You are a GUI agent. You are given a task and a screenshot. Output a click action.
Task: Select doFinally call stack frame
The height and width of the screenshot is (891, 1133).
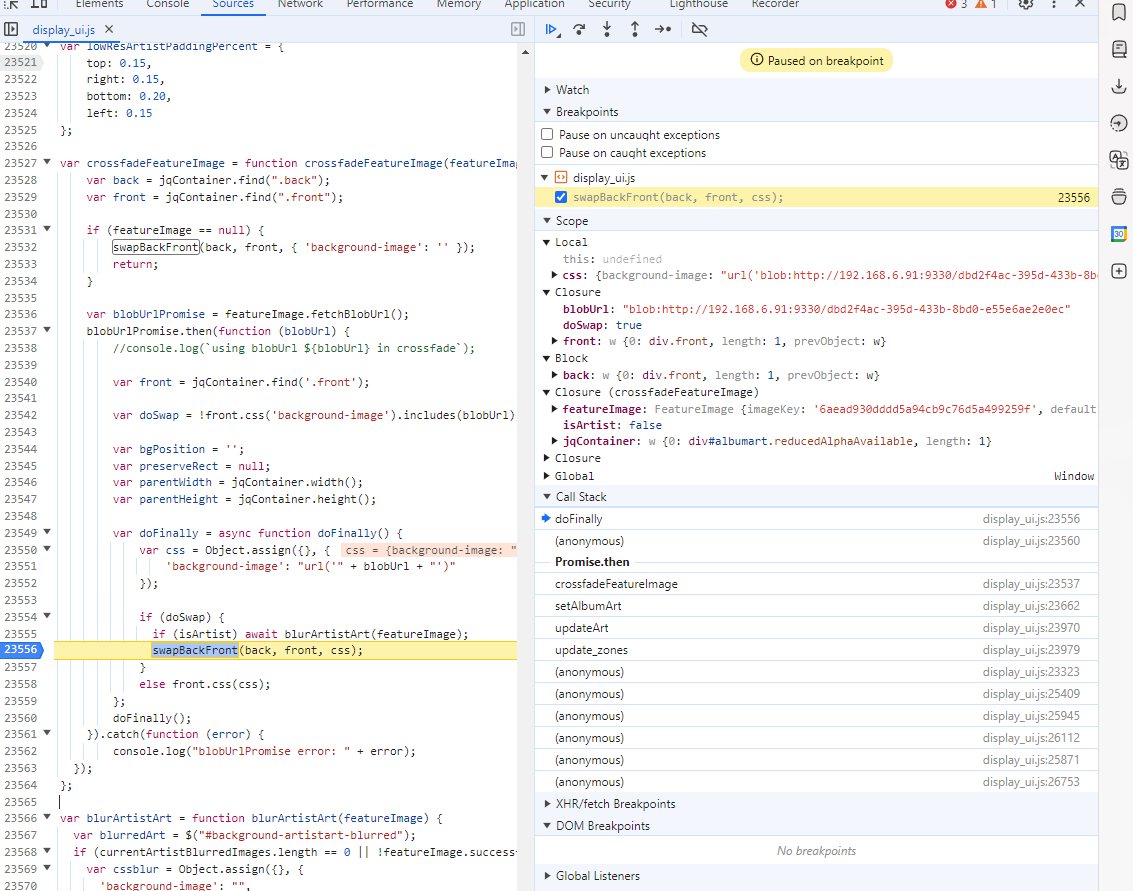tap(817, 519)
